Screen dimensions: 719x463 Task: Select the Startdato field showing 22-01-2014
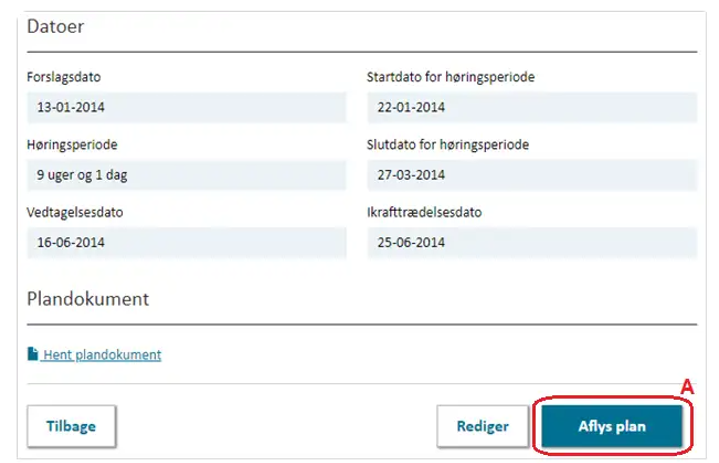point(532,107)
